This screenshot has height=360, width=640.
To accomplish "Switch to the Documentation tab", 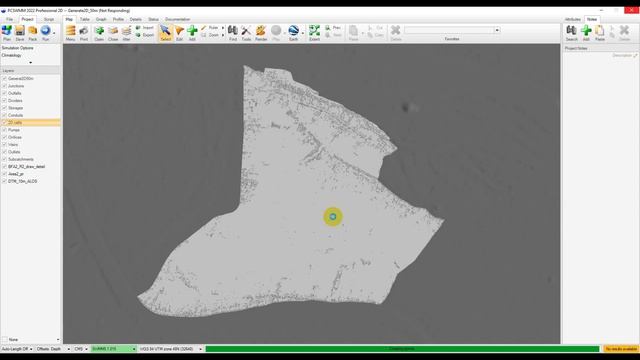I will pos(178,19).
